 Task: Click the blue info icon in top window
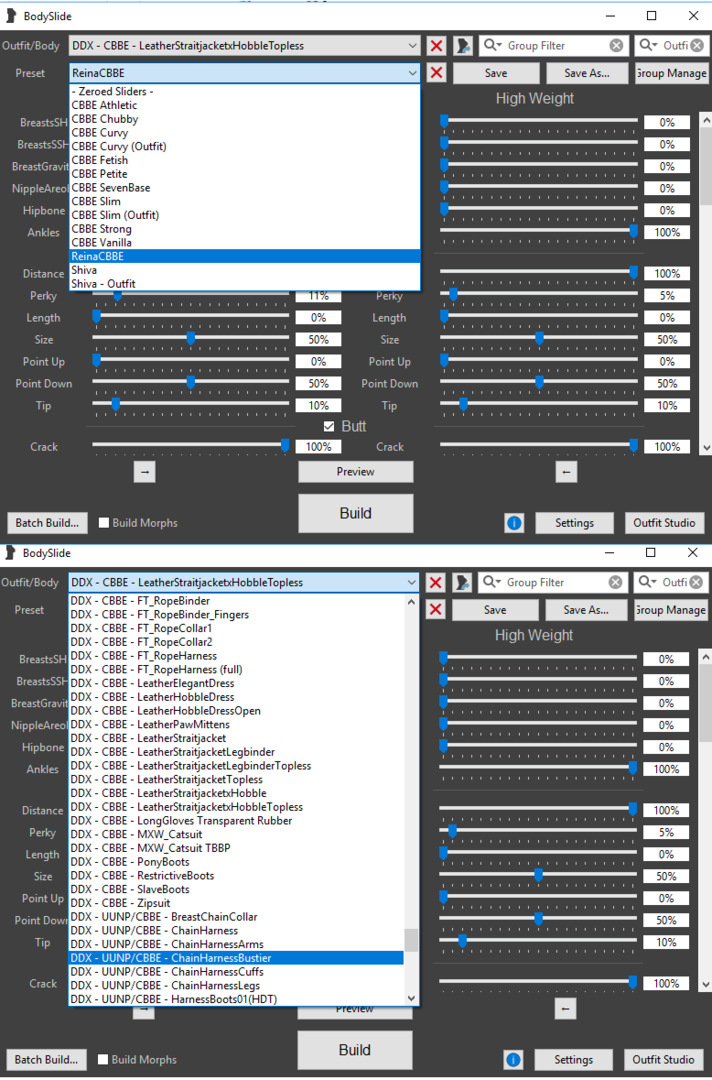(x=514, y=523)
